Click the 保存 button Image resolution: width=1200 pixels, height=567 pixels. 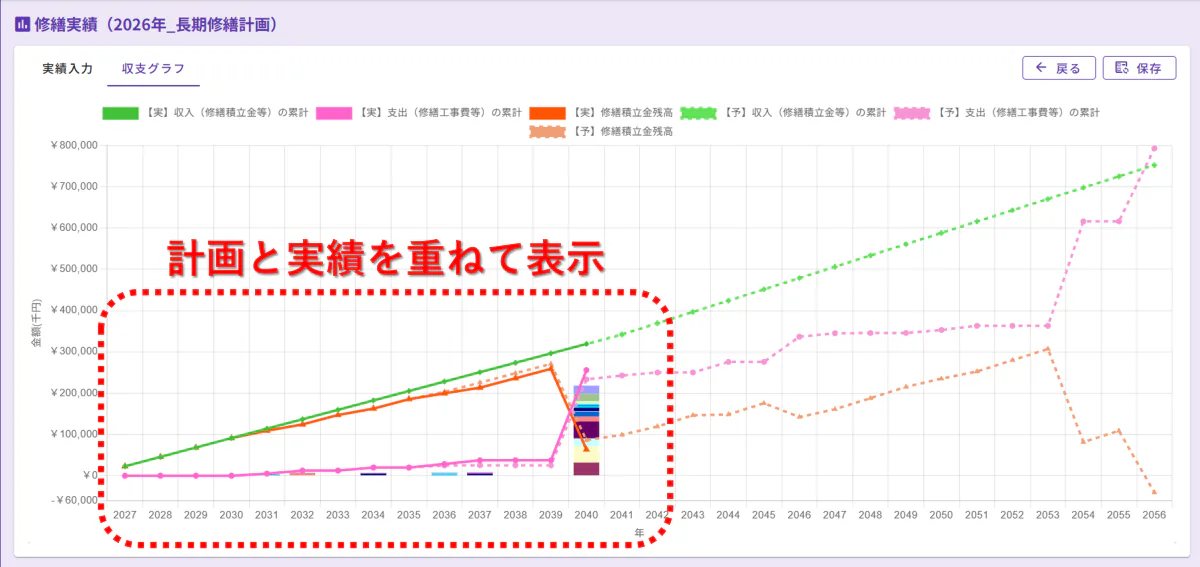tap(1139, 68)
